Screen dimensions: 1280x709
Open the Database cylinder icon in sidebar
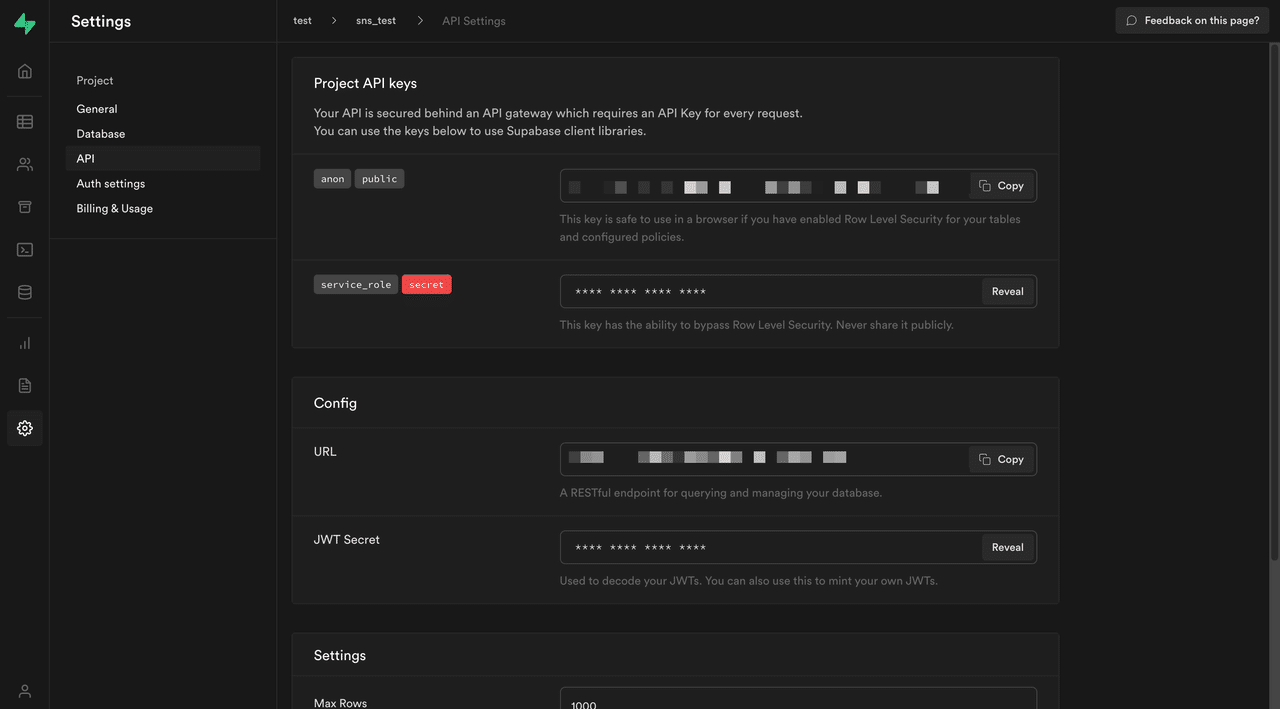pos(25,293)
